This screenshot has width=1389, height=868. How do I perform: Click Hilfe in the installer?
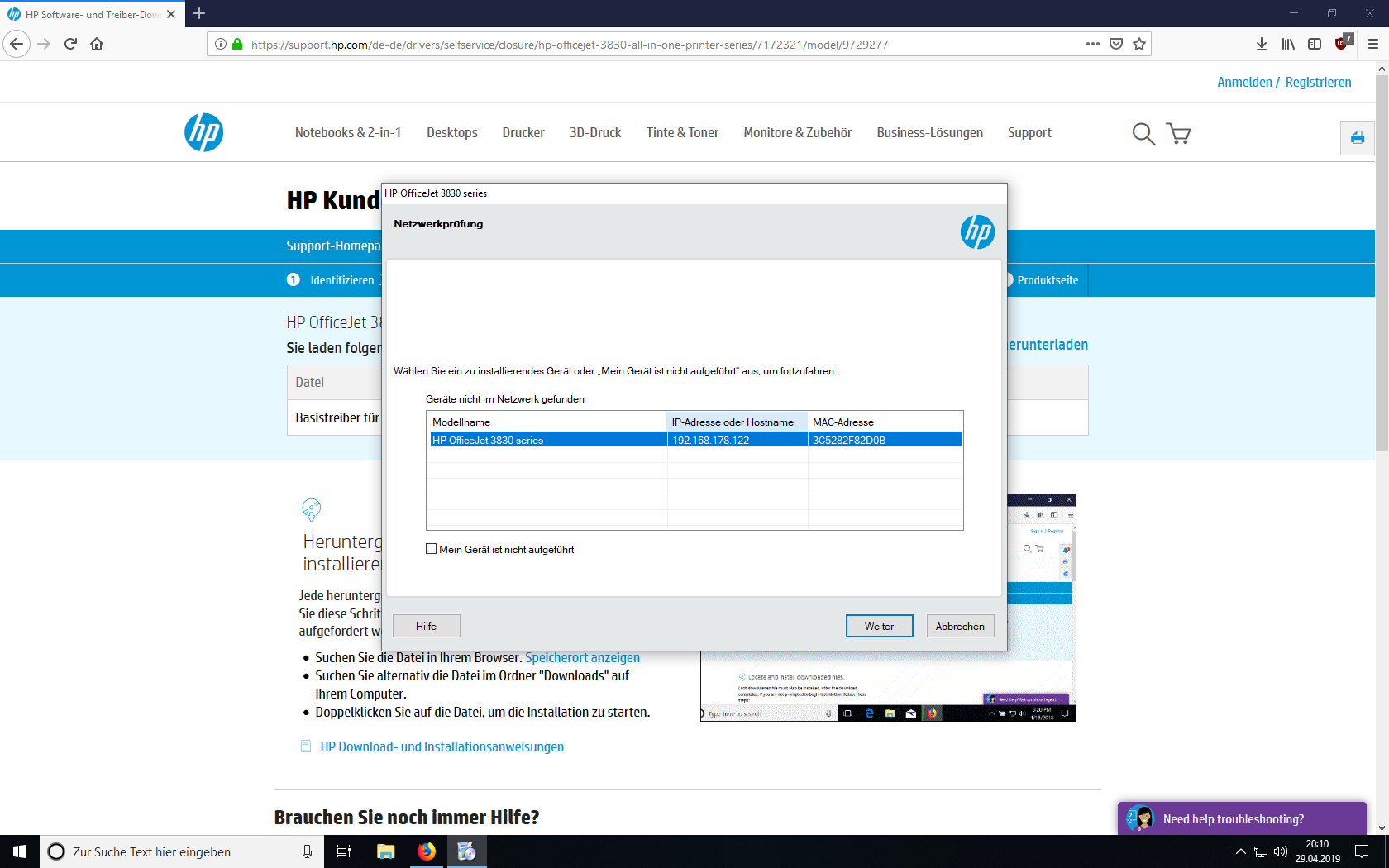click(426, 626)
